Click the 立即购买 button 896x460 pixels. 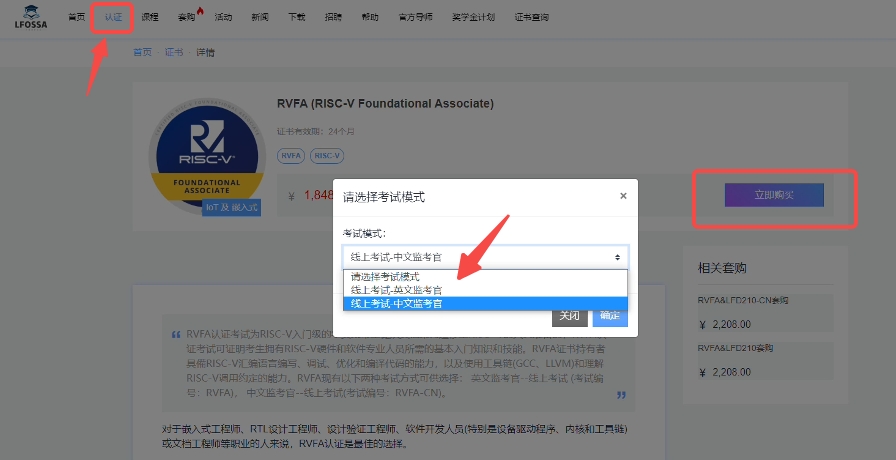[x=774, y=195]
